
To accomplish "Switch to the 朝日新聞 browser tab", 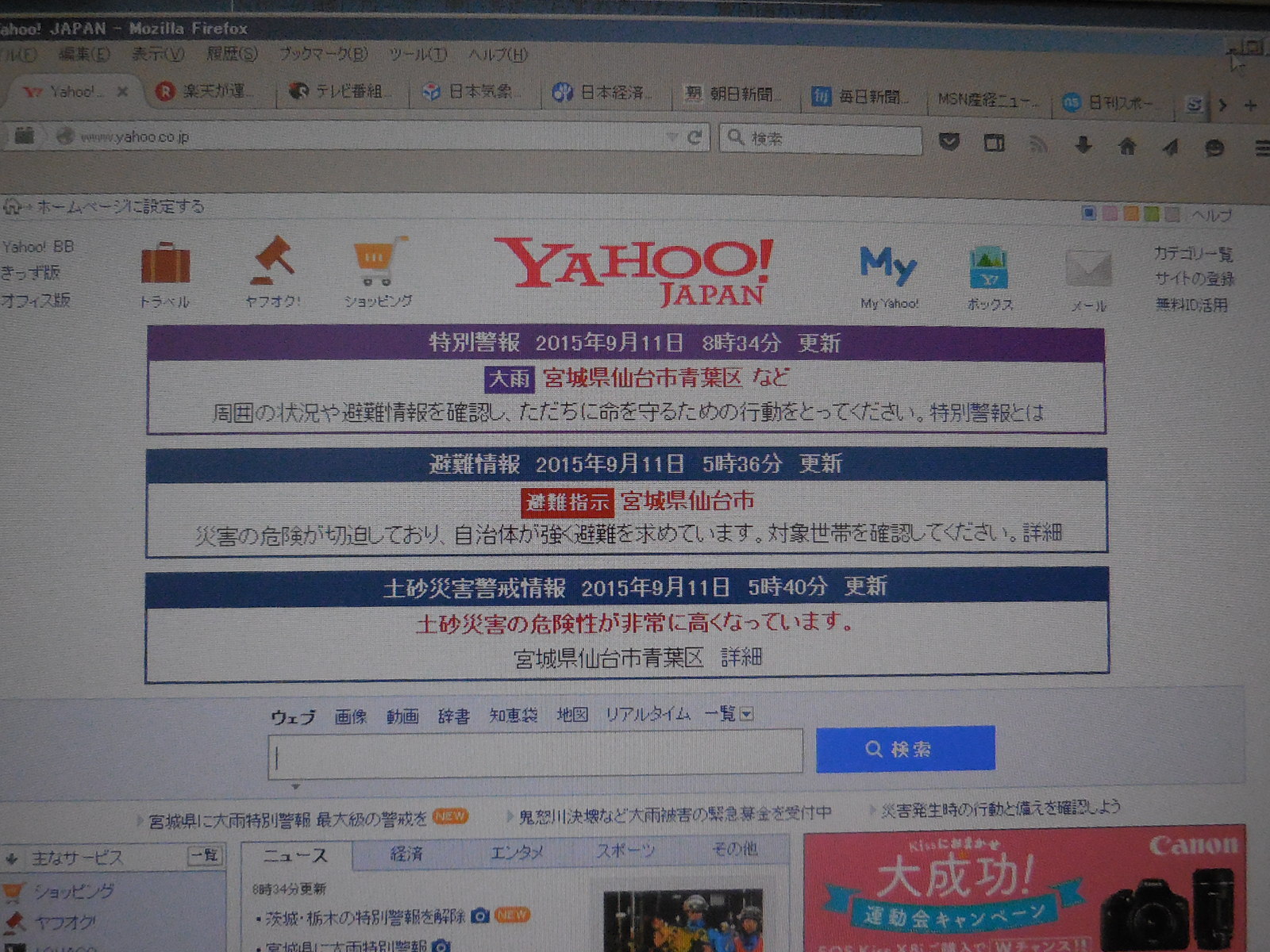I will (734, 94).
